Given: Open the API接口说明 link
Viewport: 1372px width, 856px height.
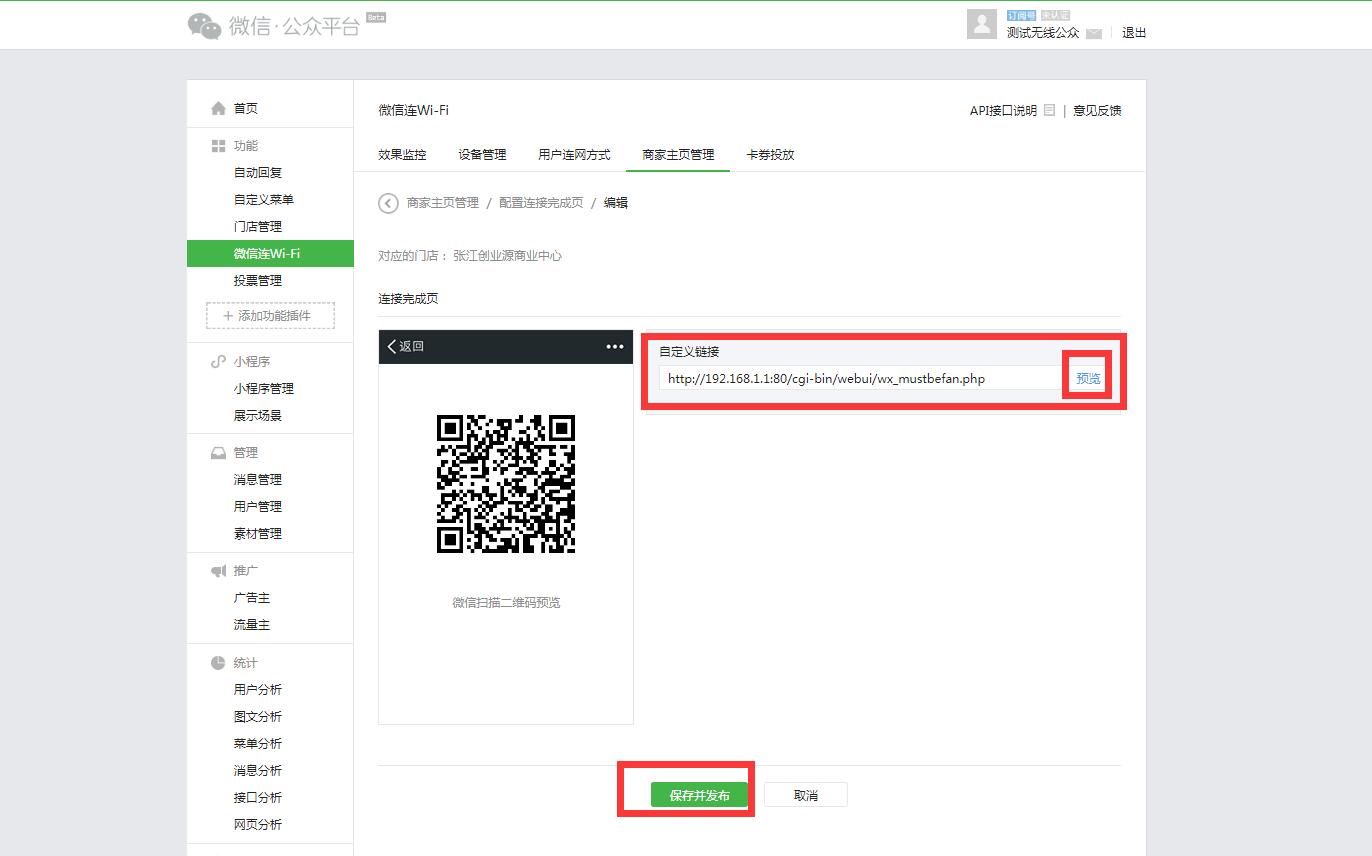Looking at the screenshot, I should [x=1003, y=111].
